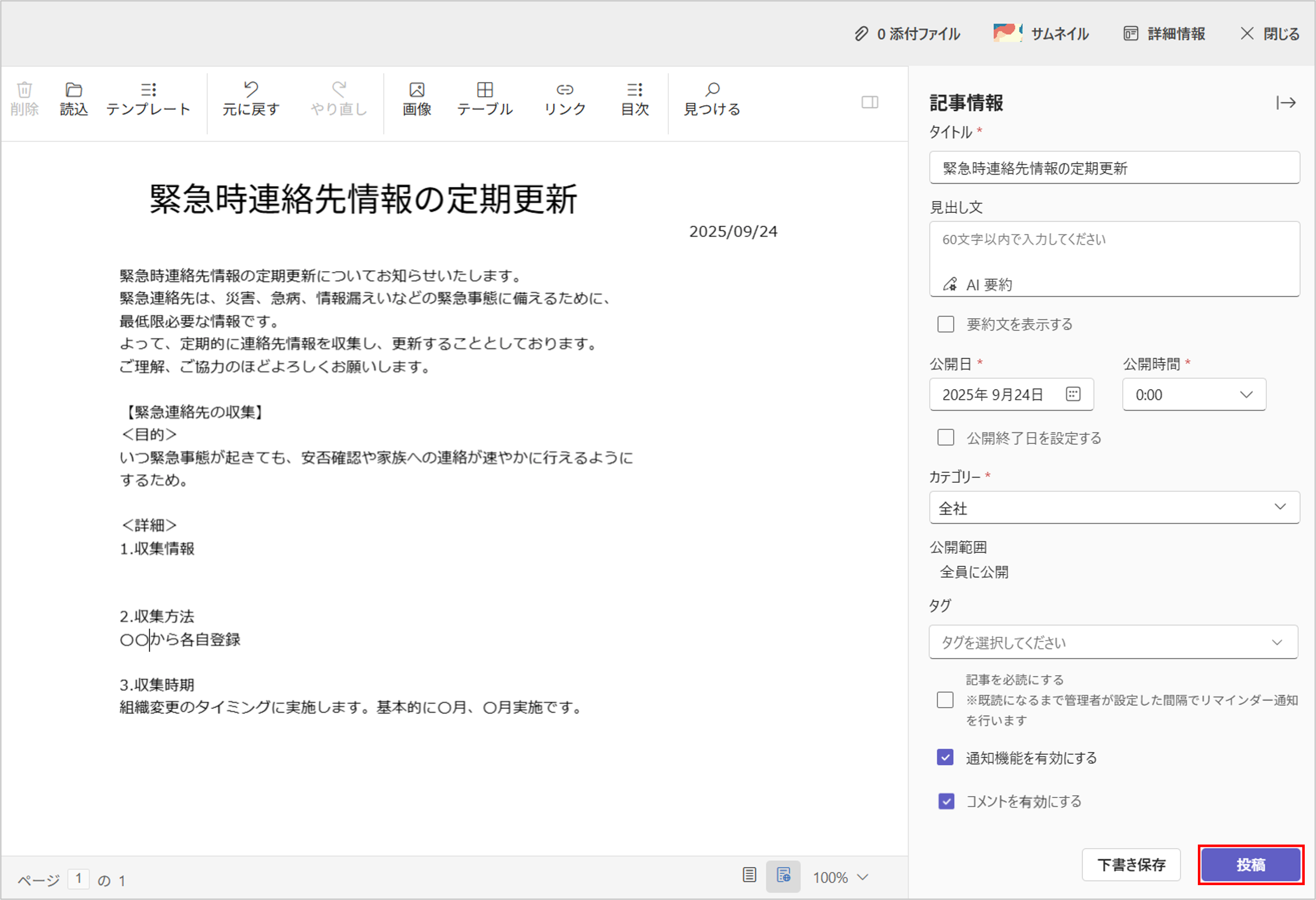The width and height of the screenshot is (1316, 900).
Task: Collapse the 記事情報 side panel arrow
Action: [1285, 103]
